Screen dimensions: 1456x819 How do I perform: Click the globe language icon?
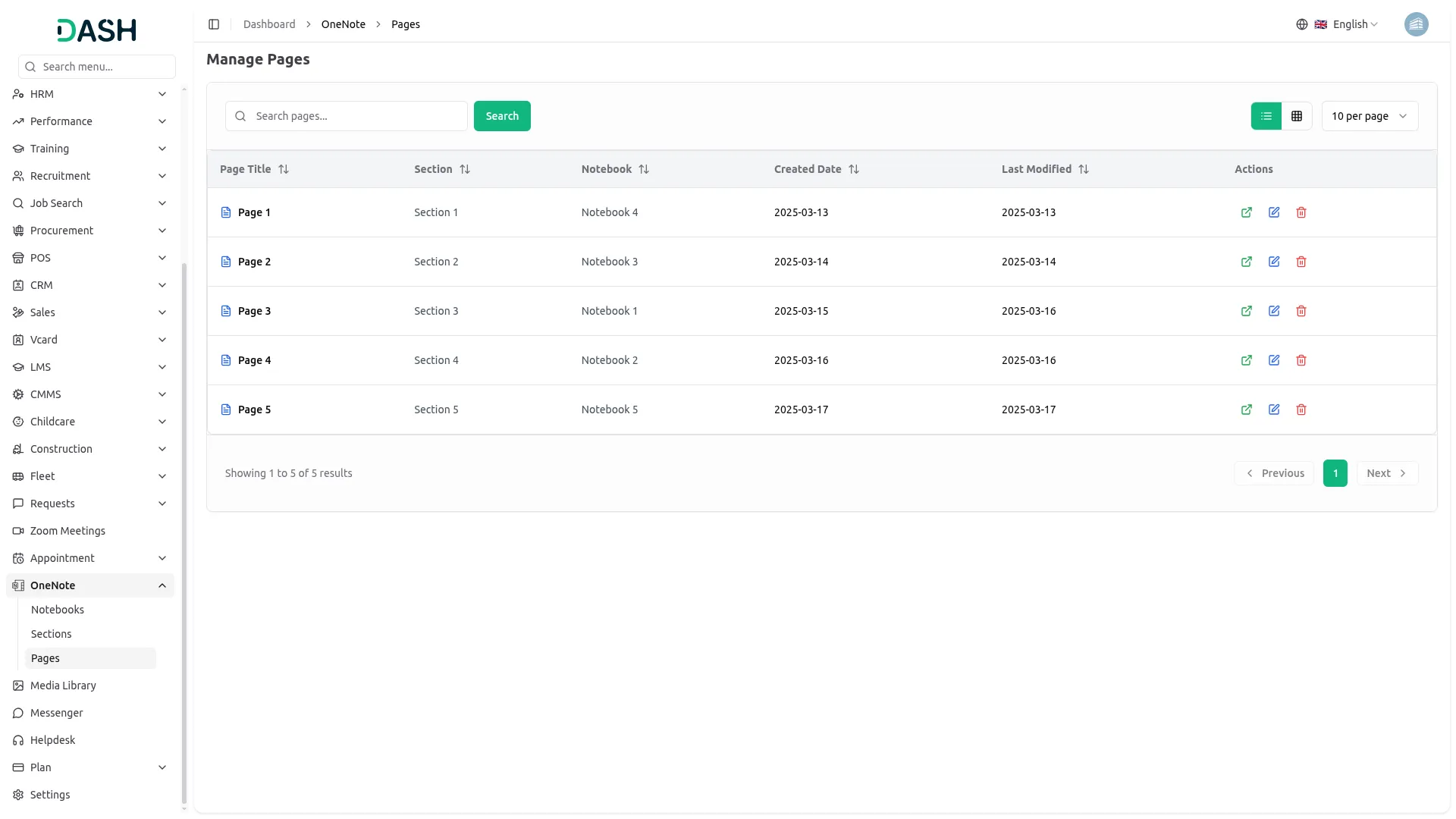(x=1301, y=24)
